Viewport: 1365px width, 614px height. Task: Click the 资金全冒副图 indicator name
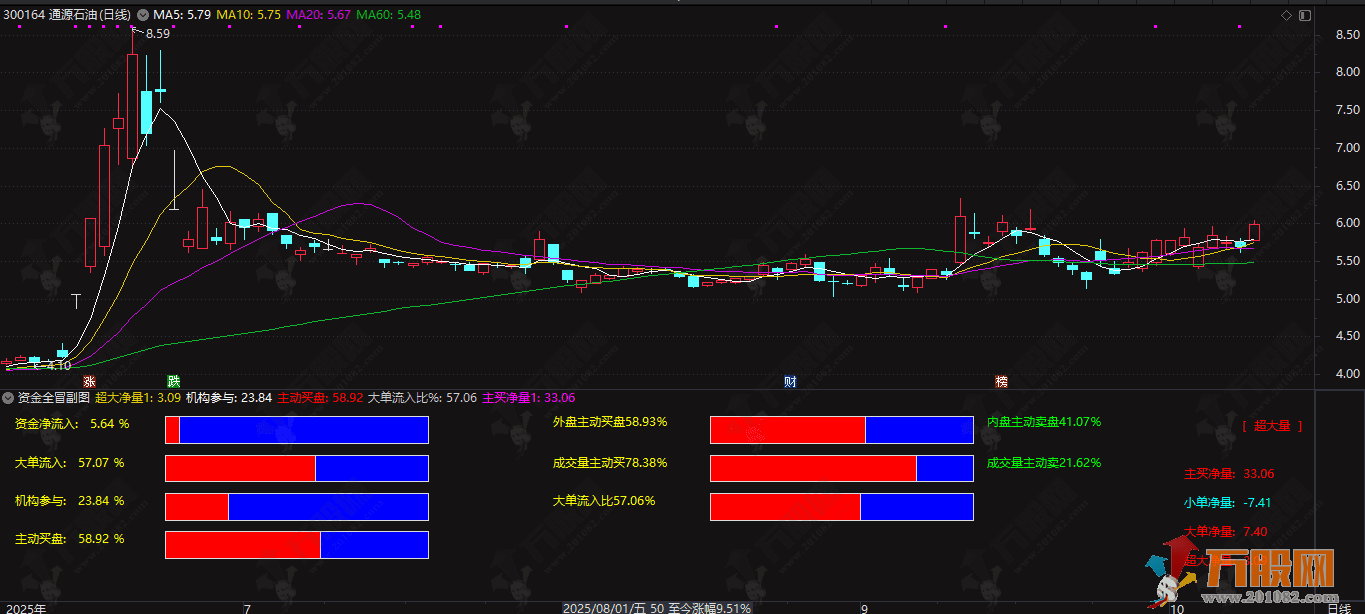pyautogui.click(x=52, y=398)
